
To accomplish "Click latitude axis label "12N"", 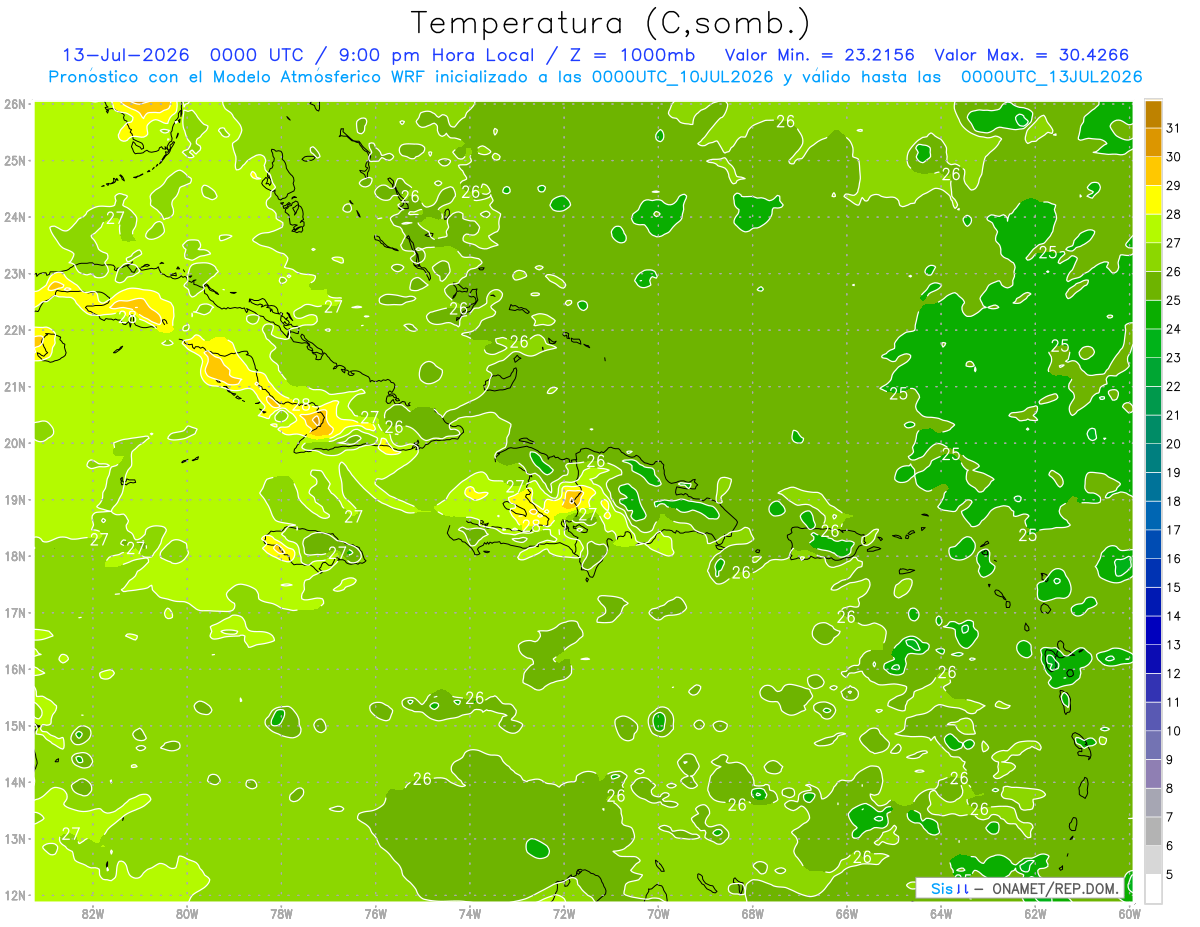I will coord(14,895).
